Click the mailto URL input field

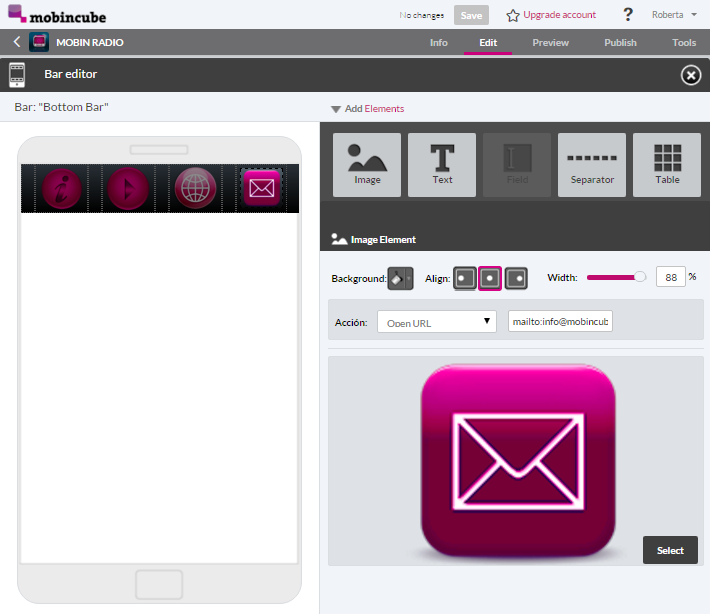pyautogui.click(x=560, y=321)
